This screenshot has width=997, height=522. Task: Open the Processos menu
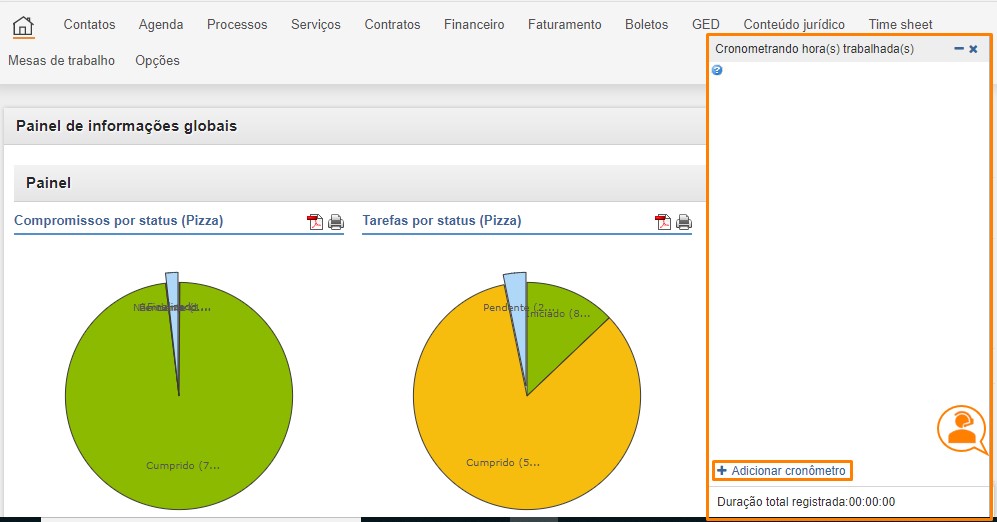pos(237,24)
